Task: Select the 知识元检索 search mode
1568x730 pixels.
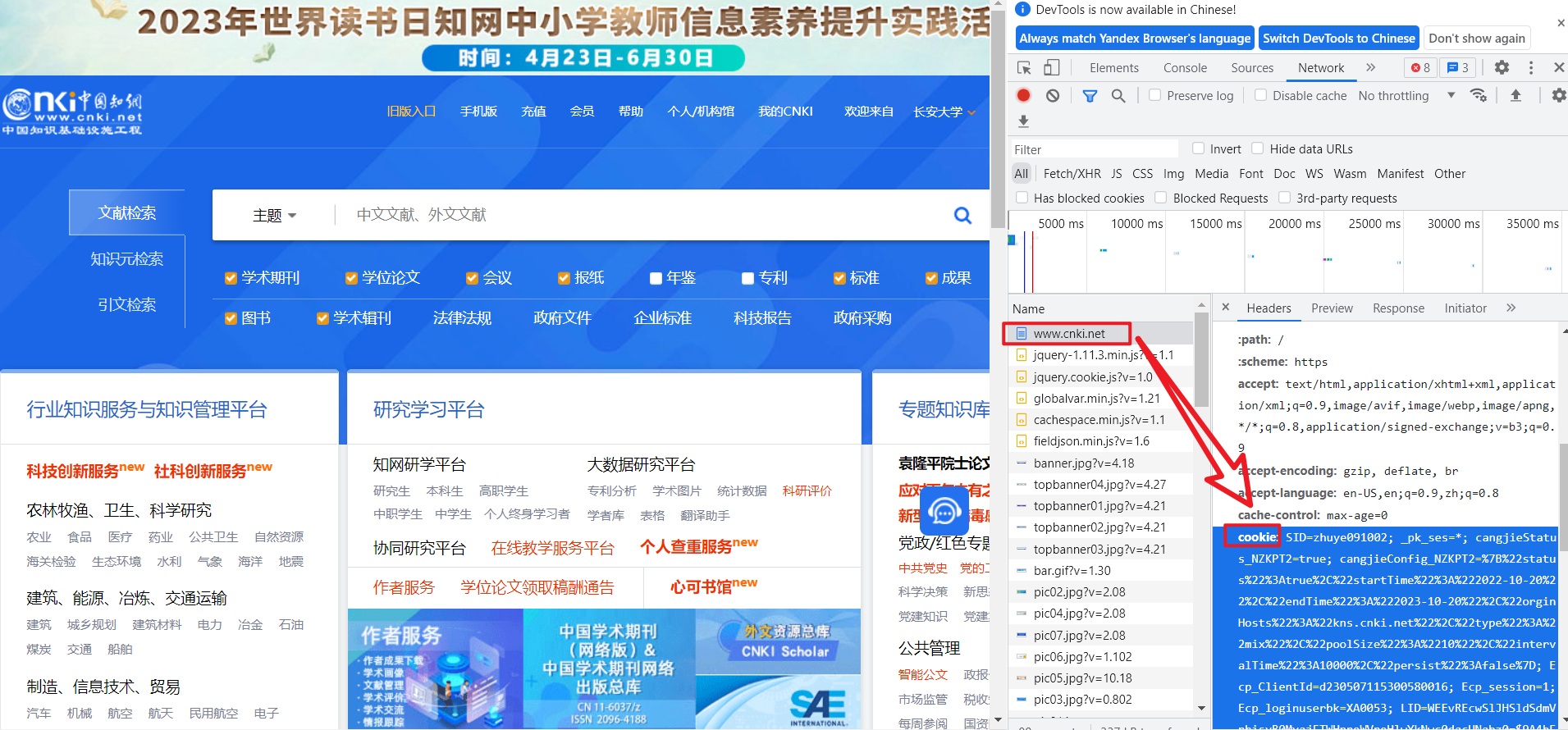Action: [x=126, y=259]
